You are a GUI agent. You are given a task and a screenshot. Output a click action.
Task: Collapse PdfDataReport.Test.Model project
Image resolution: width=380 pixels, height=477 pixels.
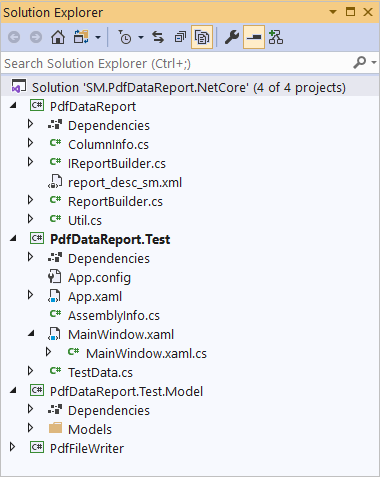pyautogui.click(x=13, y=391)
